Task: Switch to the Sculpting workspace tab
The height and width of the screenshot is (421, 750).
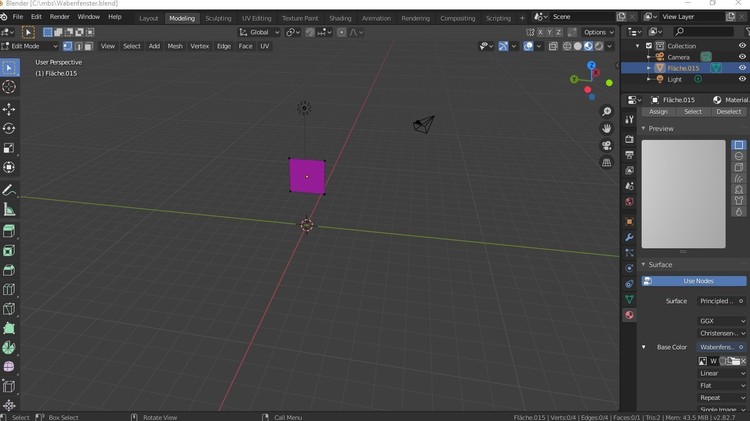Action: pyautogui.click(x=218, y=18)
